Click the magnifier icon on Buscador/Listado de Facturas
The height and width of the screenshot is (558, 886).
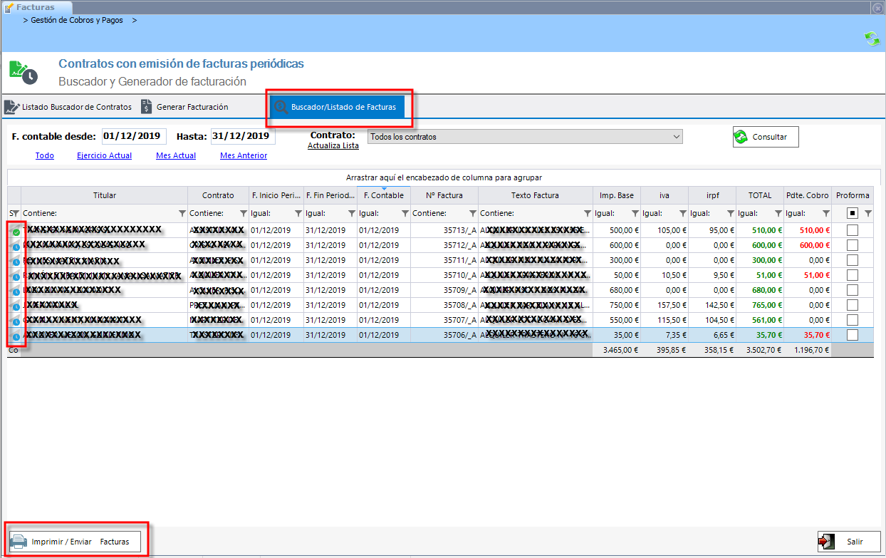coord(281,107)
